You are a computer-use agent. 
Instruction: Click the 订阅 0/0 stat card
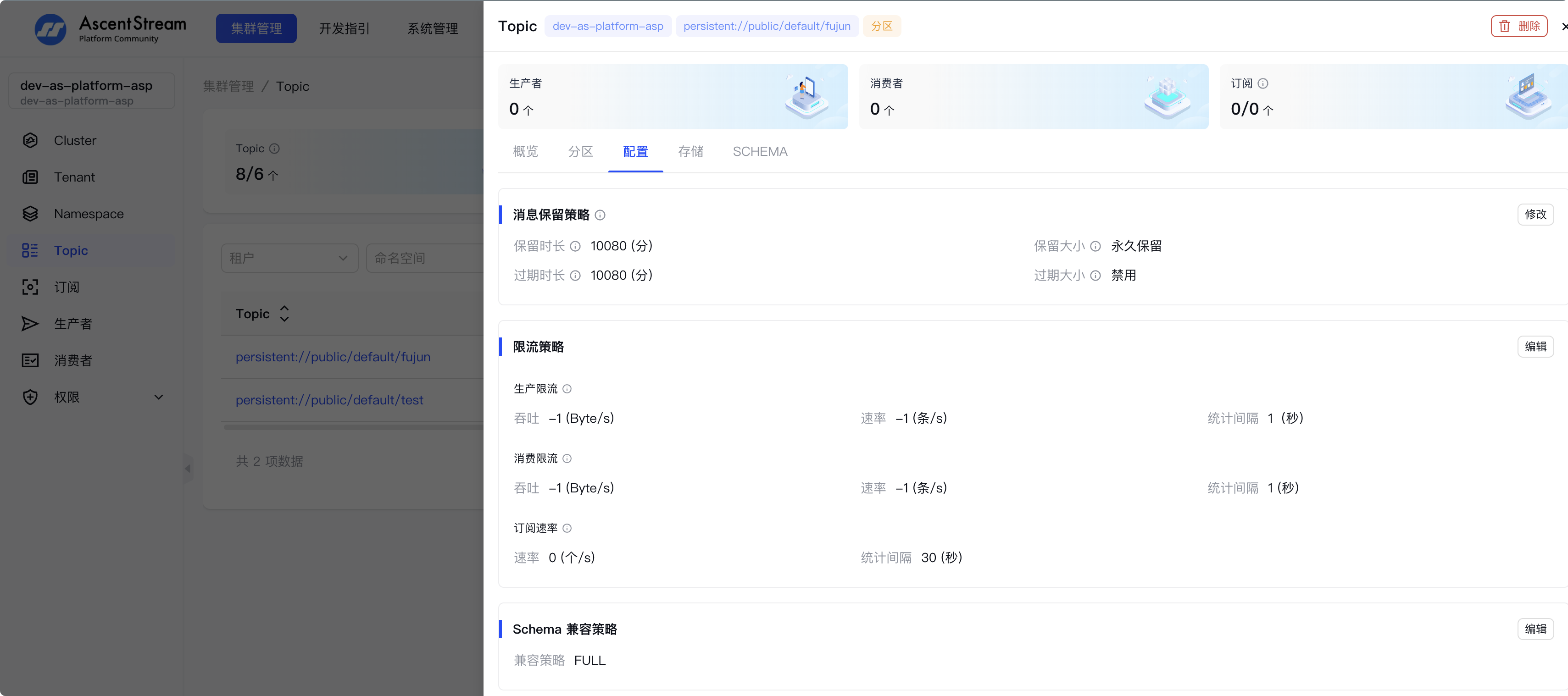click(1394, 97)
